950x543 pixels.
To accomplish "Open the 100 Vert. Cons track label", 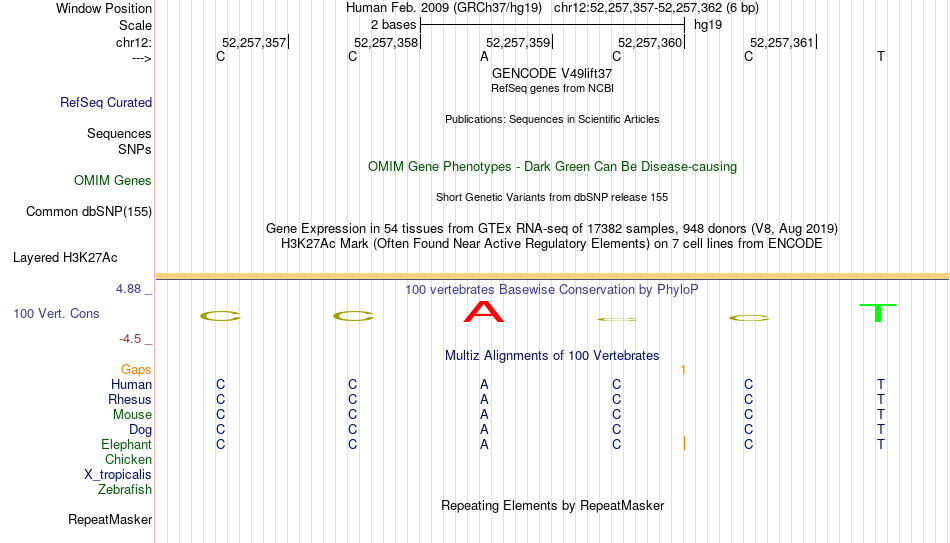I will click(56, 313).
